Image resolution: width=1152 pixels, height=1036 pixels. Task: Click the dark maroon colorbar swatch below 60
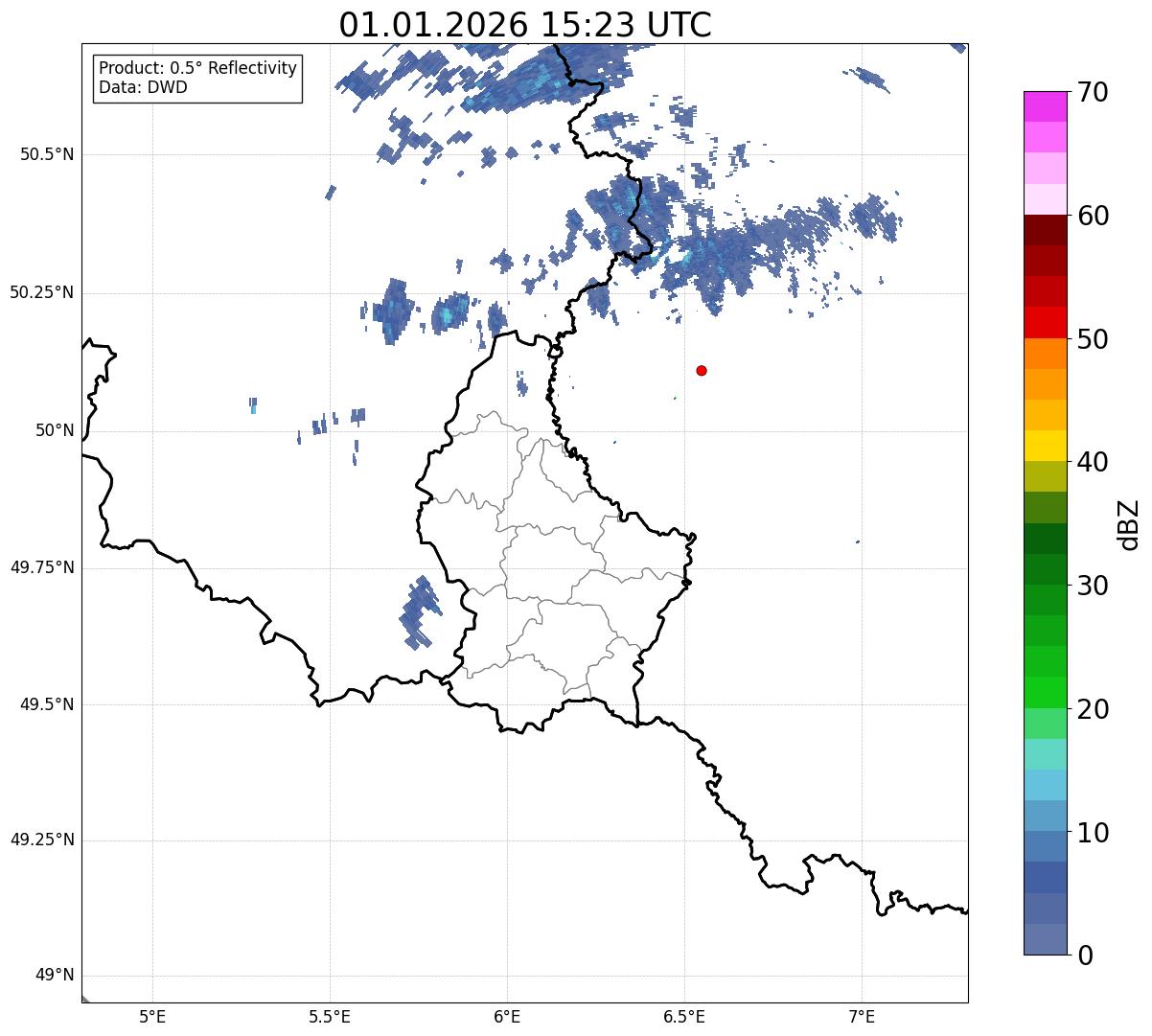1046,230
